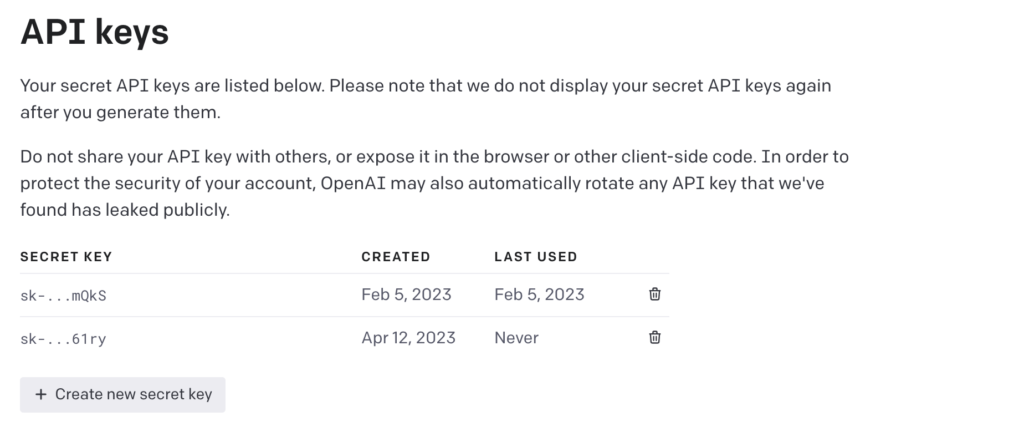Click the LAST USED column header
The image size is (1024, 437).
coord(536,257)
